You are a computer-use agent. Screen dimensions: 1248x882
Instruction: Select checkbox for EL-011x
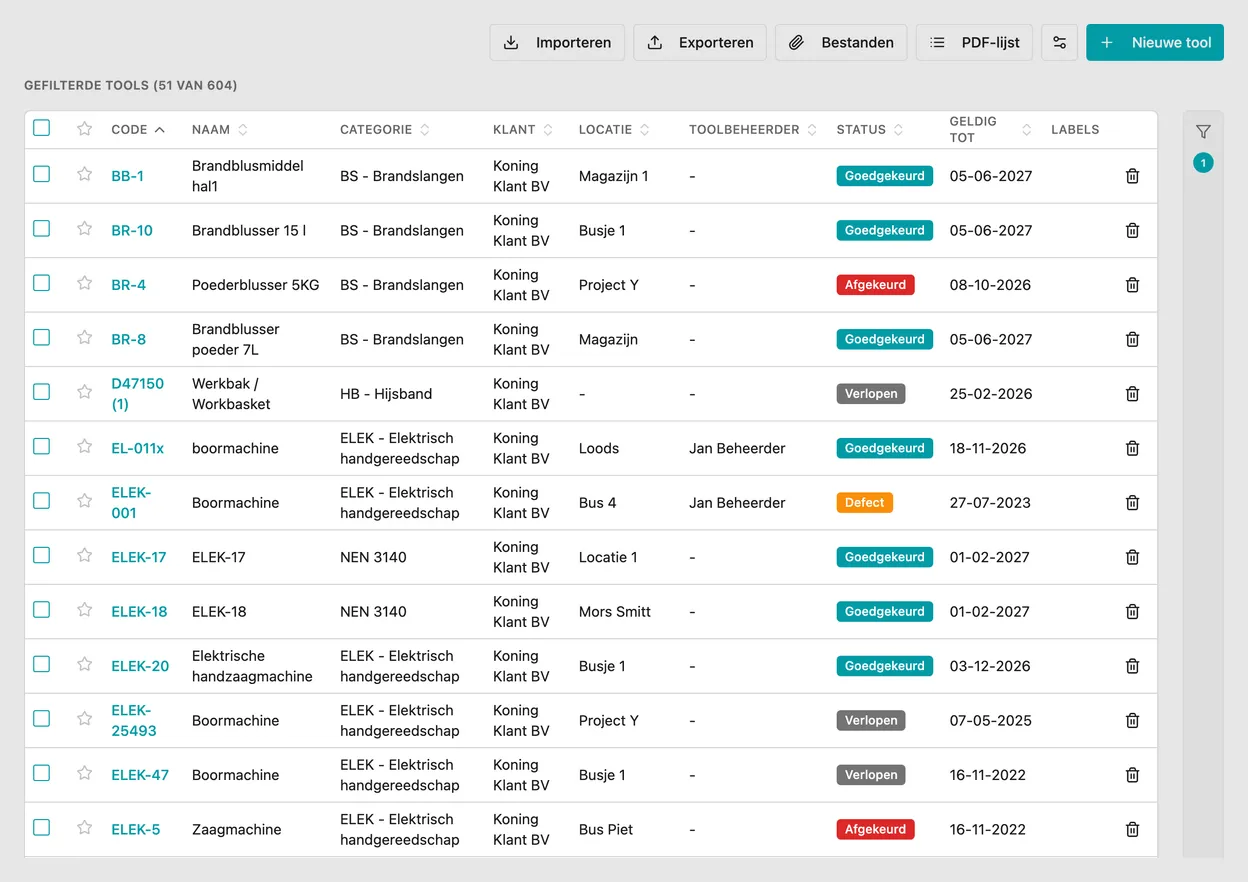[x=41, y=446]
